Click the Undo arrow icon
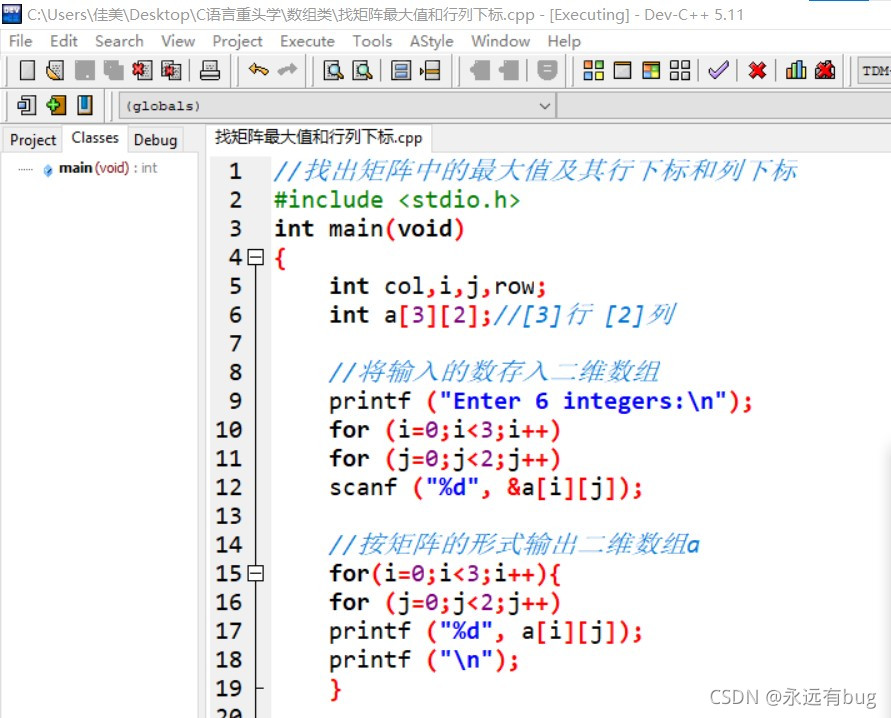This screenshot has width=891, height=718. 259,70
